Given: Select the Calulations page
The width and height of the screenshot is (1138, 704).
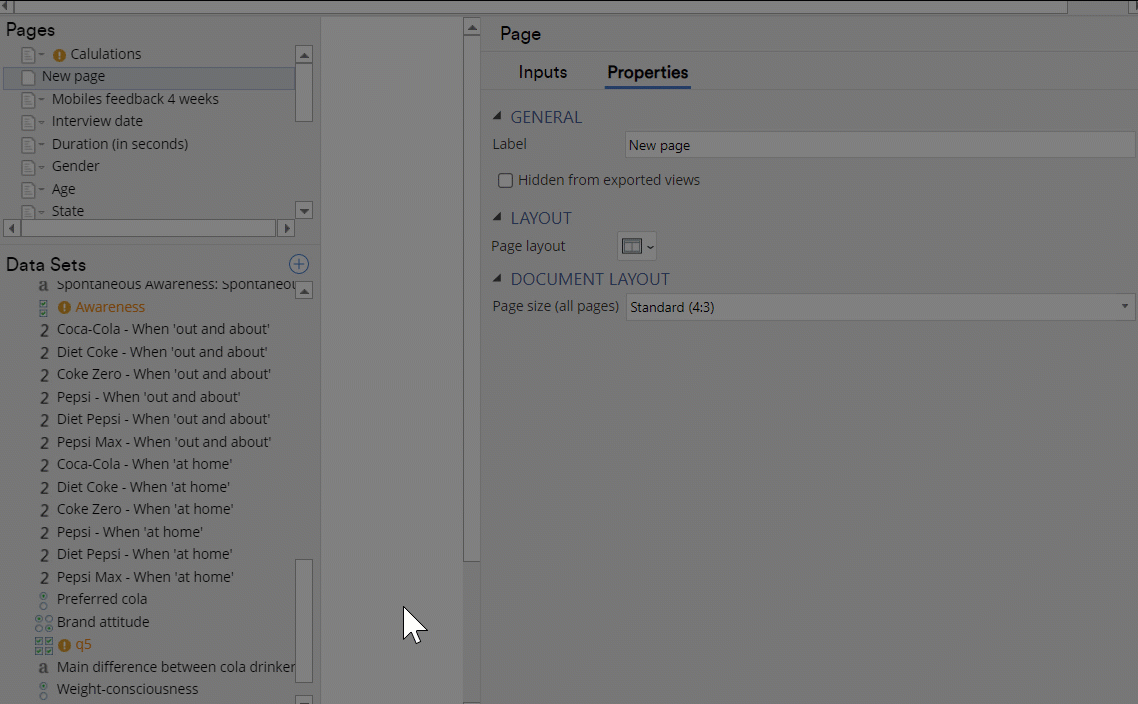Looking at the screenshot, I should click(x=106, y=54).
